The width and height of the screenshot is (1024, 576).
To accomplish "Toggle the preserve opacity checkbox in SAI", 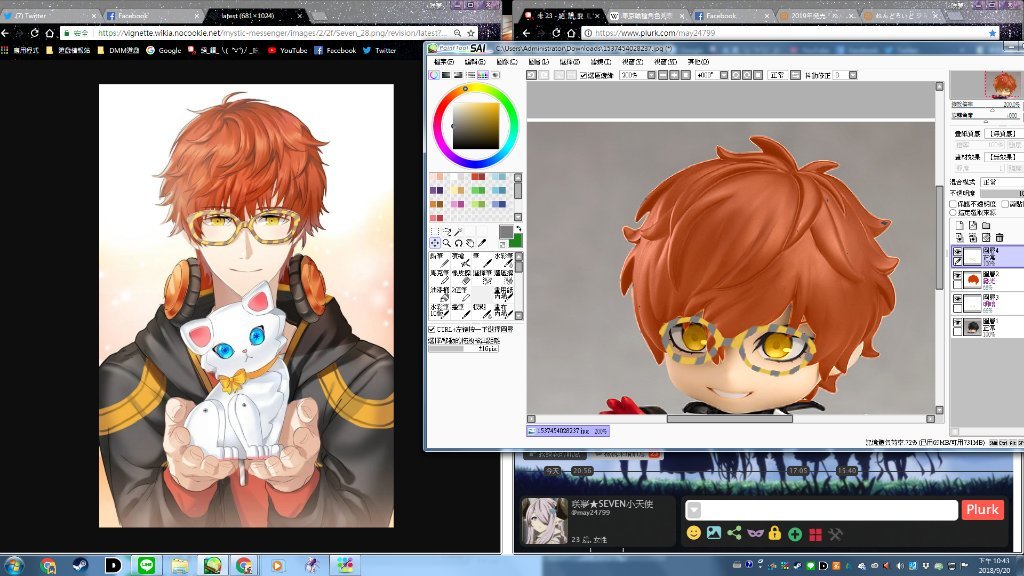I will (x=952, y=204).
